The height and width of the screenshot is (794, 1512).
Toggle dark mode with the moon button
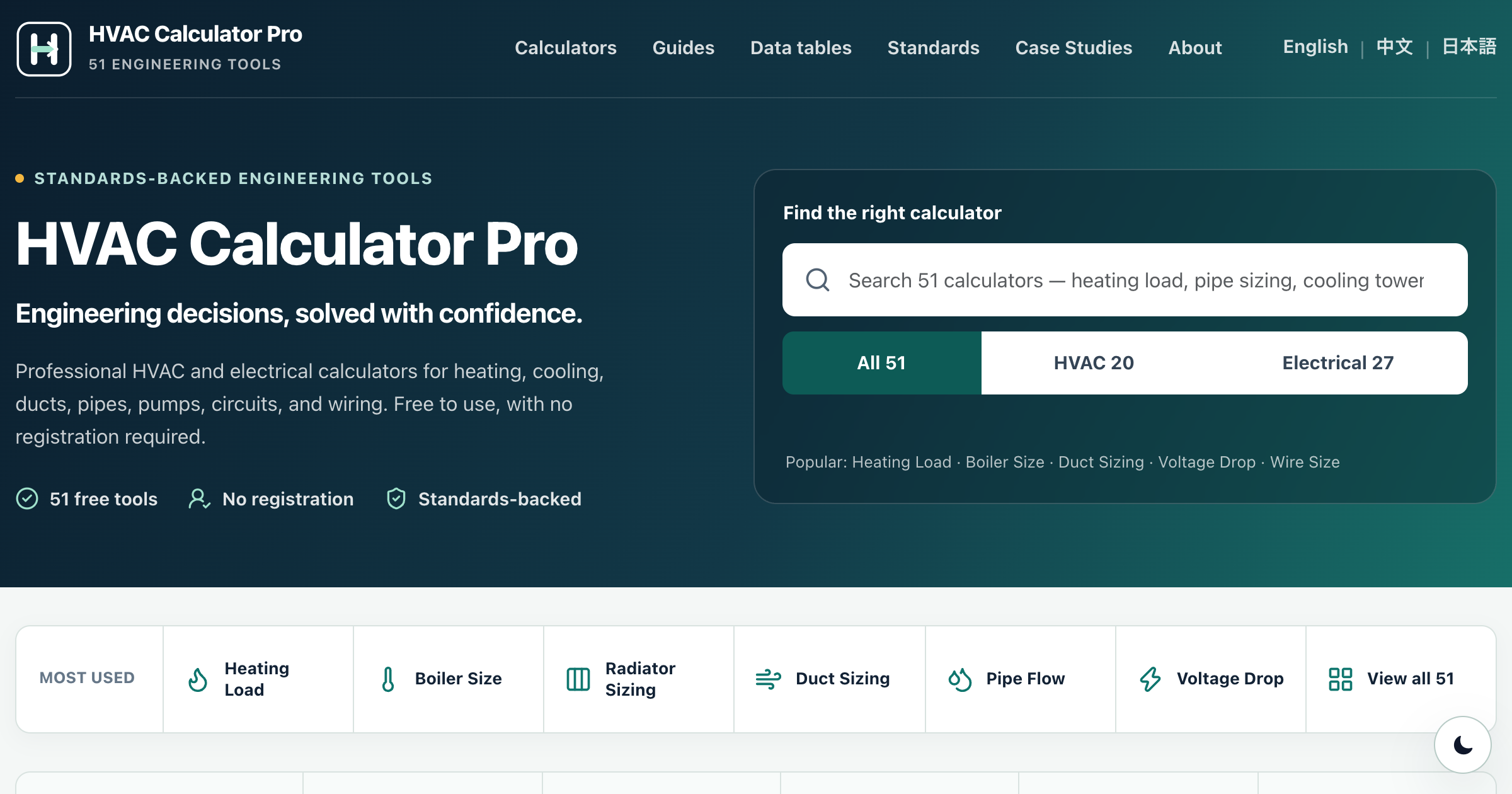[1463, 745]
